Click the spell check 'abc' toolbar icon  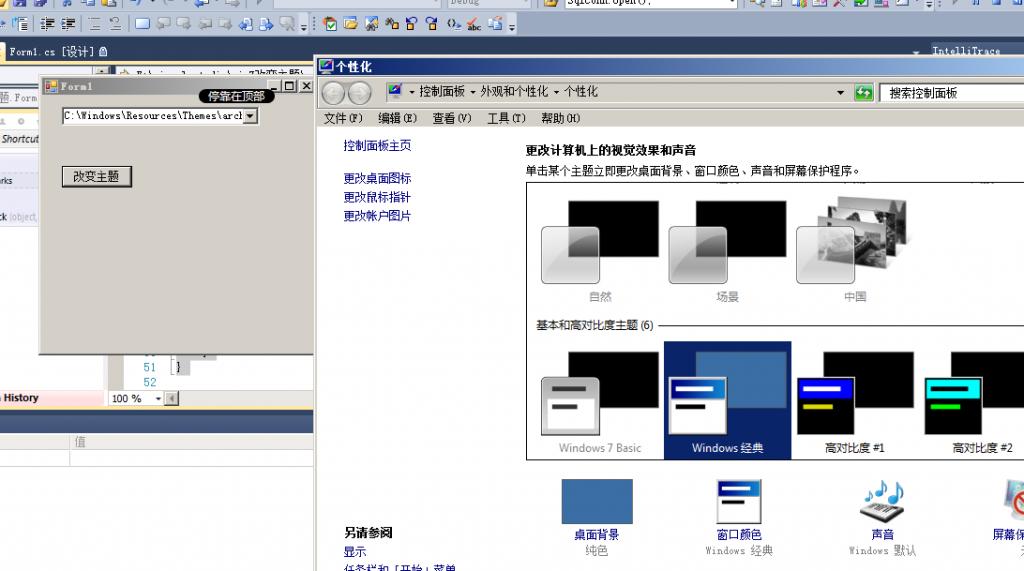(x=474, y=23)
